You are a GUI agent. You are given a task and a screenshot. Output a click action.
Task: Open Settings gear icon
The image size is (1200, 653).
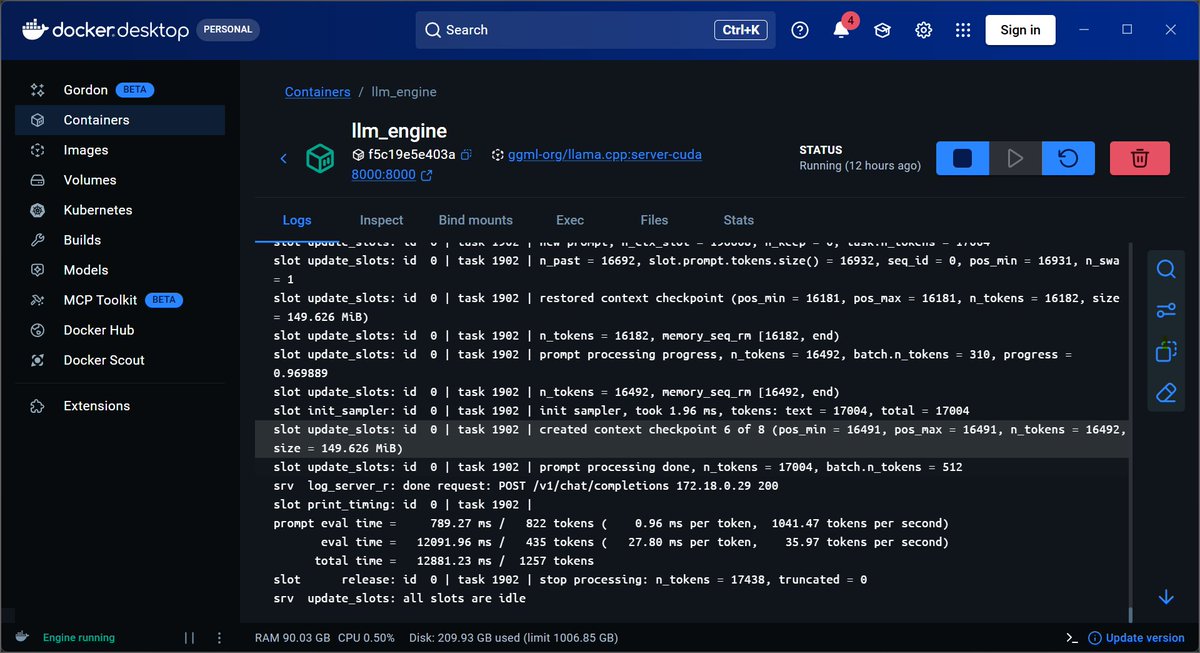tap(923, 30)
